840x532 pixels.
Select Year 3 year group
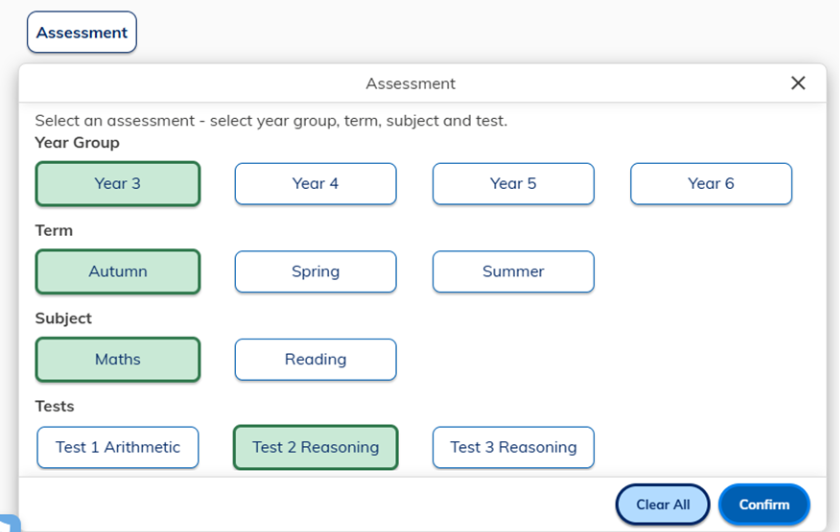[118, 184]
